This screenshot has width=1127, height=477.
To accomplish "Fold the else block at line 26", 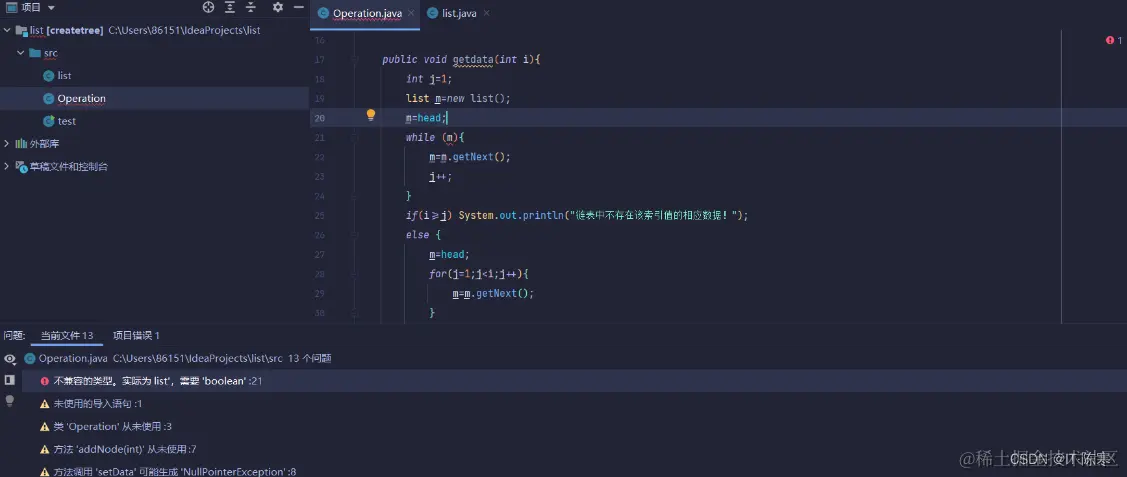I will 355,235.
